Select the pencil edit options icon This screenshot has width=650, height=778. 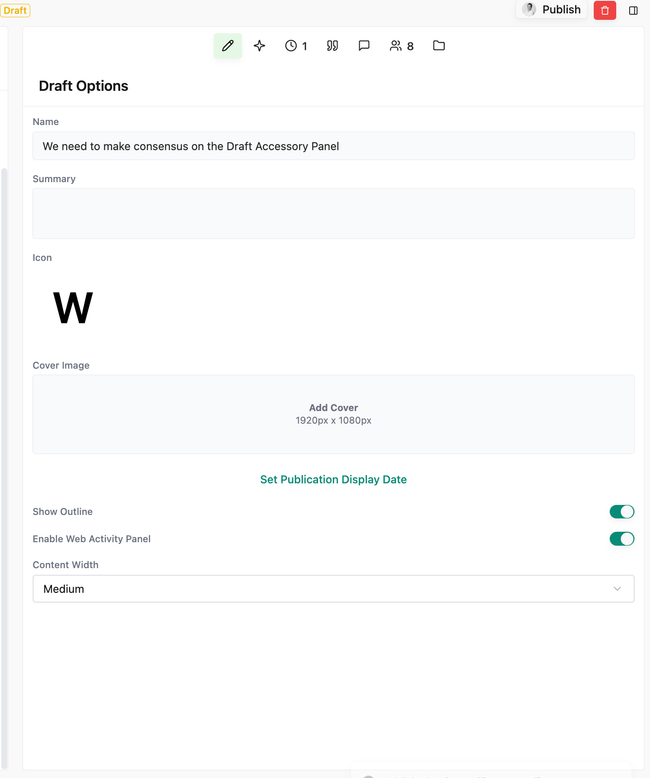coord(228,46)
